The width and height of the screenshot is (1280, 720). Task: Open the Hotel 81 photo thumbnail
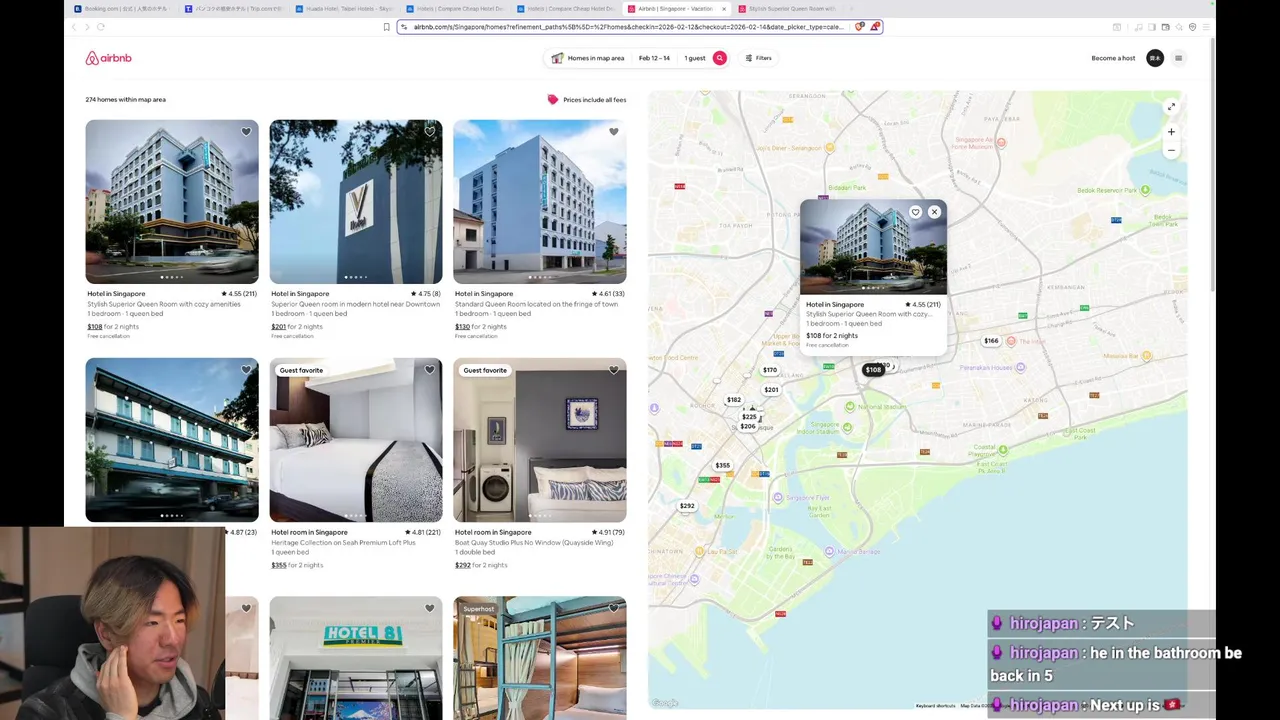(356, 657)
